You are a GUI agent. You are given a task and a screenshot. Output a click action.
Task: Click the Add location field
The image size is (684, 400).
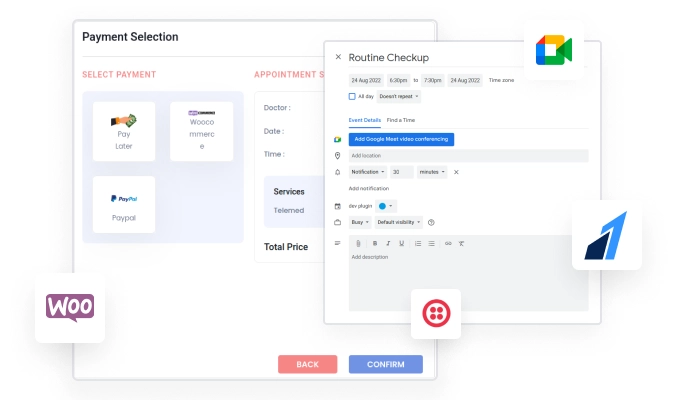point(469,156)
